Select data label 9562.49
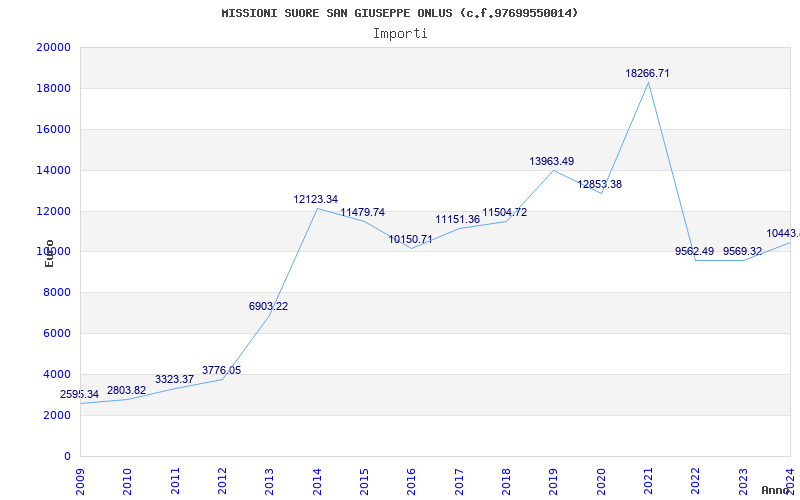The image size is (800, 500). pyautogui.click(x=694, y=251)
